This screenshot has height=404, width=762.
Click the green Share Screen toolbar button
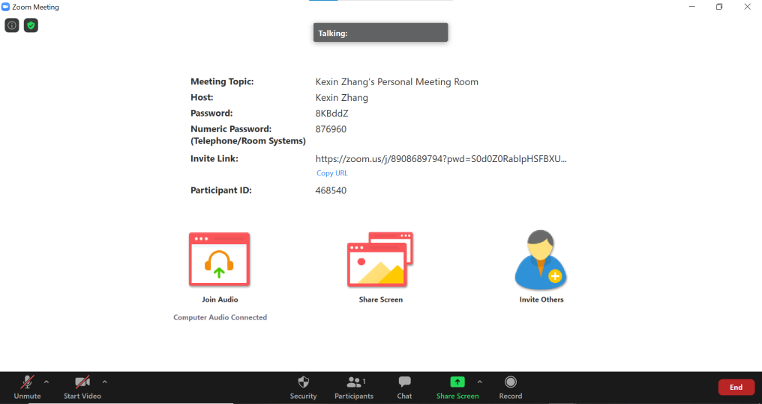point(457,387)
